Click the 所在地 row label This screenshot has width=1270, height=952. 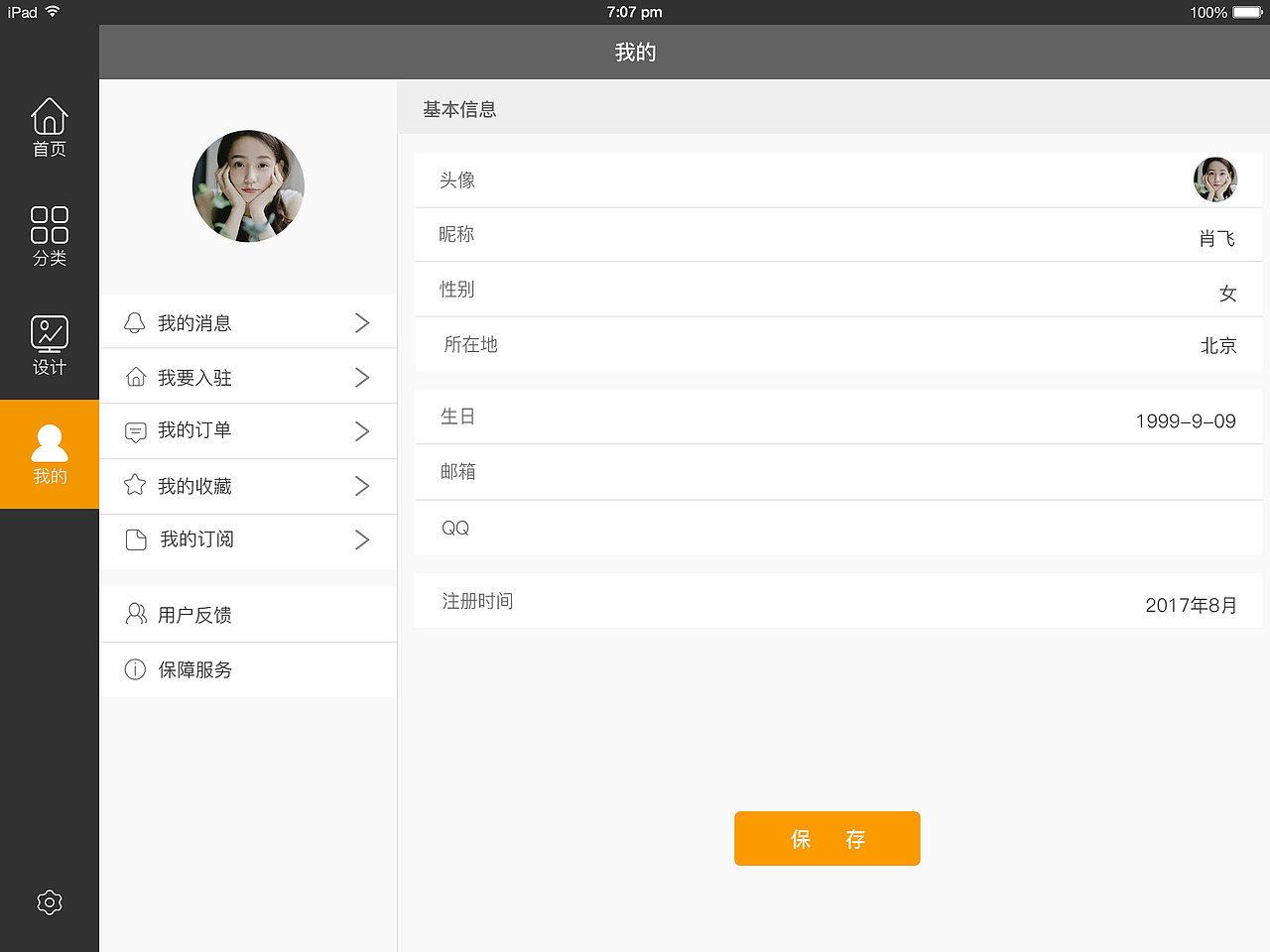click(x=470, y=344)
